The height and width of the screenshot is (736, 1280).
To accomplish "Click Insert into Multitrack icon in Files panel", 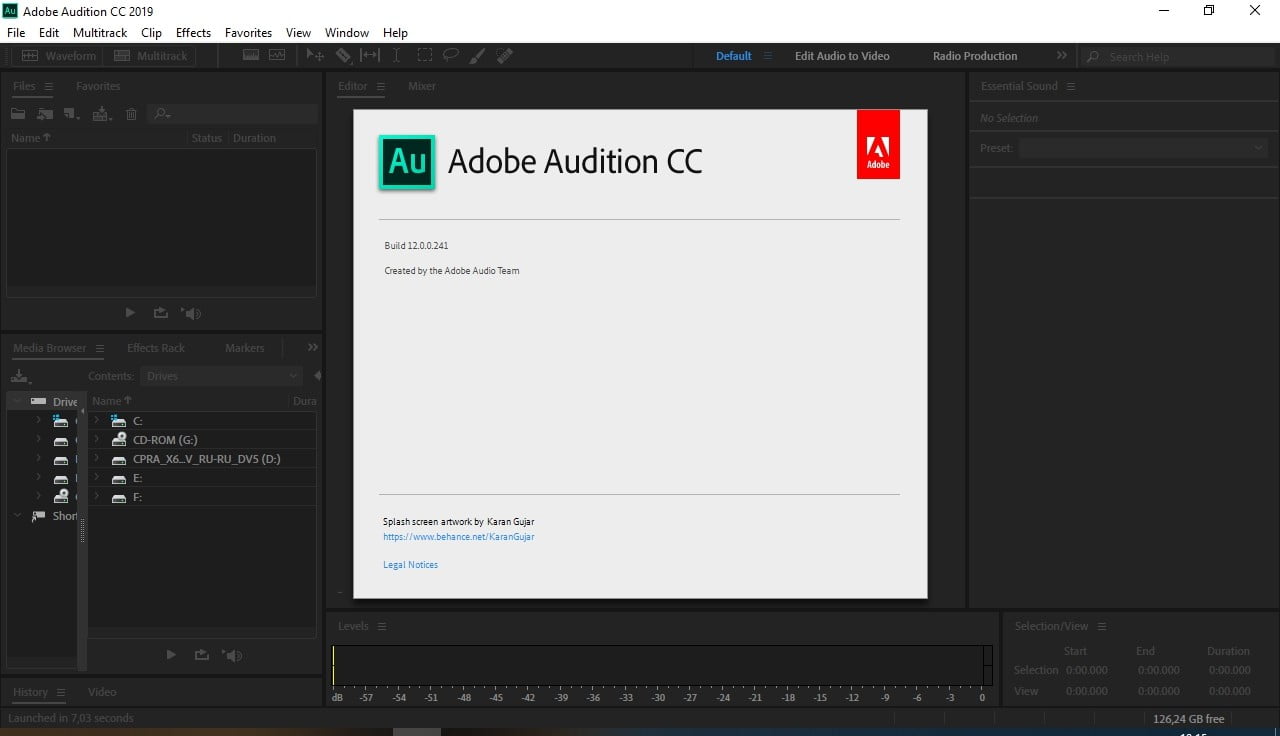I will [102, 114].
